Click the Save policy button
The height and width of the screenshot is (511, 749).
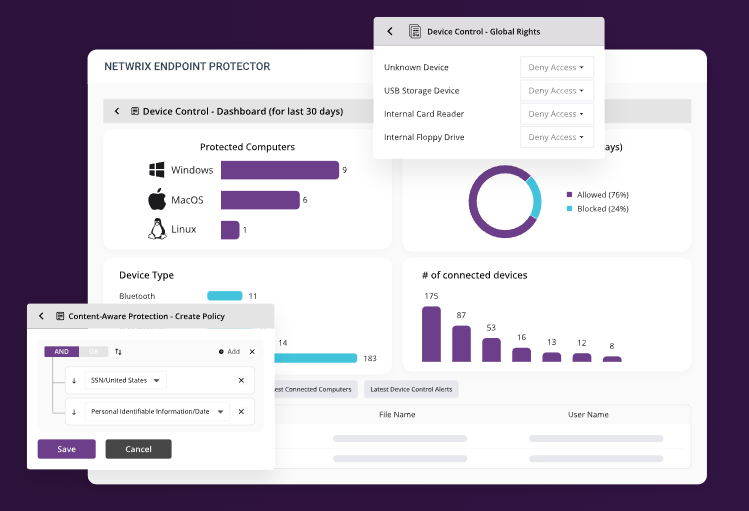(x=66, y=449)
